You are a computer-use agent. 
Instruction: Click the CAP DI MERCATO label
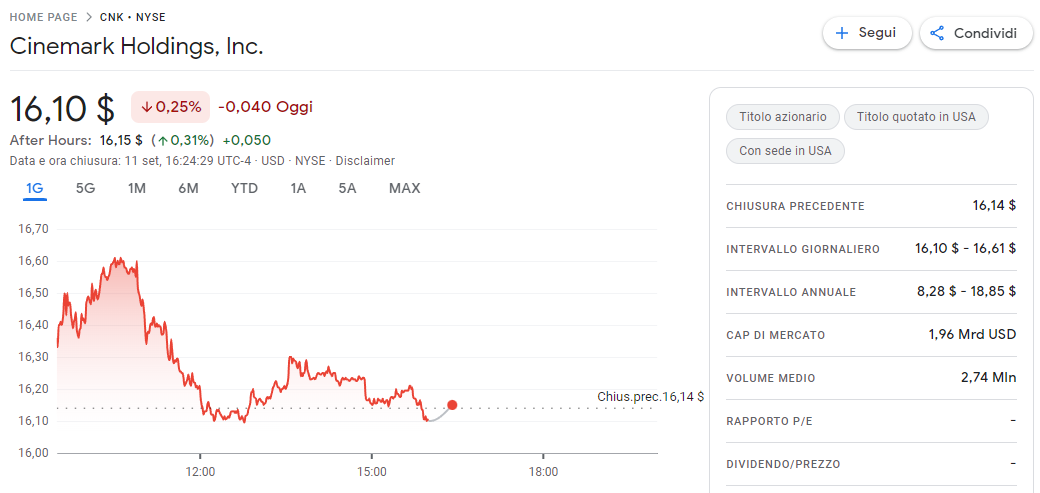775,336
